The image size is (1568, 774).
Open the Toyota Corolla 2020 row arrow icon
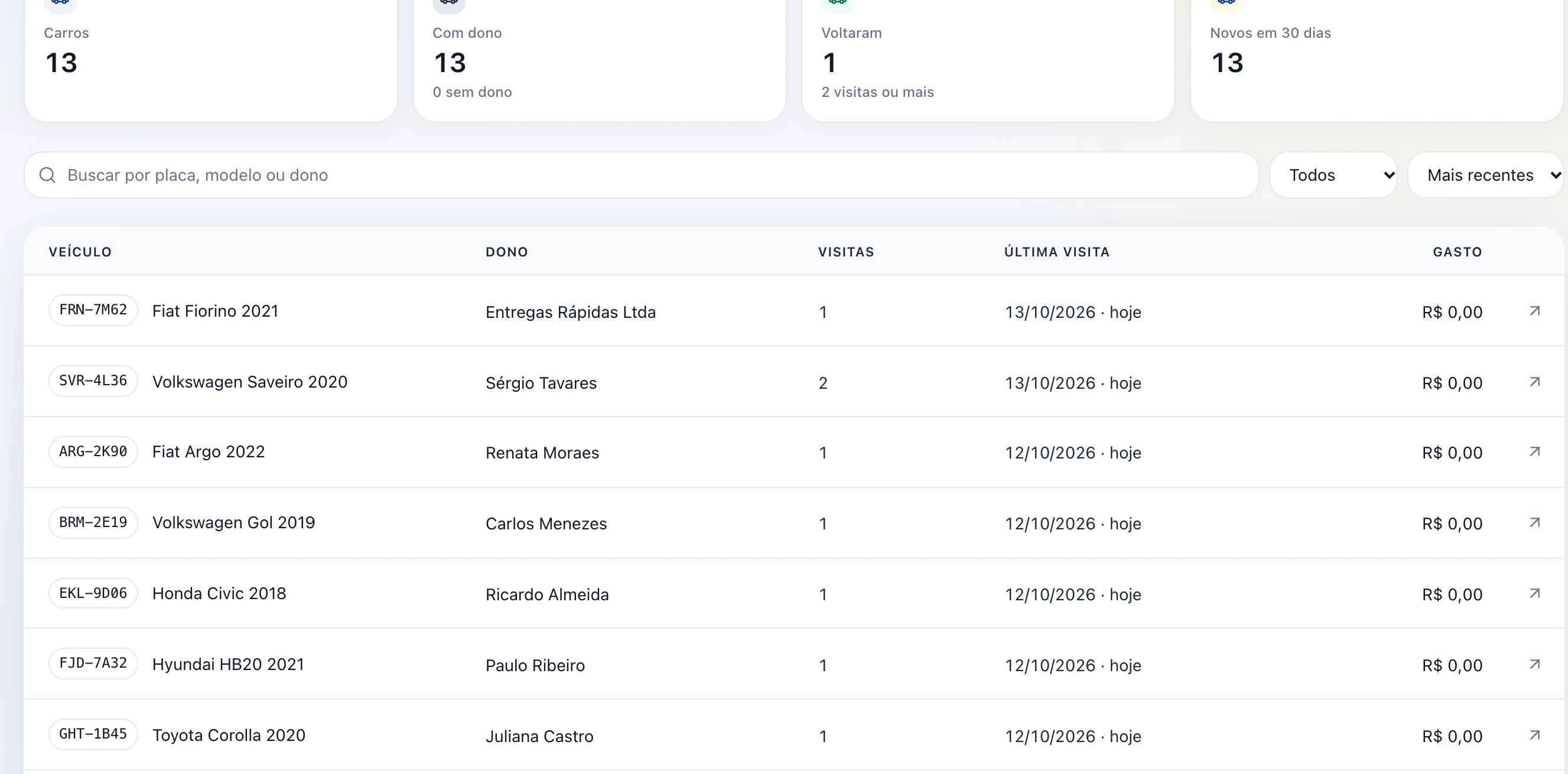click(x=1534, y=735)
